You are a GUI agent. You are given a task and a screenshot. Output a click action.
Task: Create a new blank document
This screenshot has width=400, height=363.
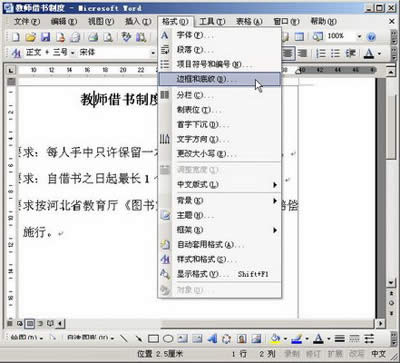click(16, 37)
